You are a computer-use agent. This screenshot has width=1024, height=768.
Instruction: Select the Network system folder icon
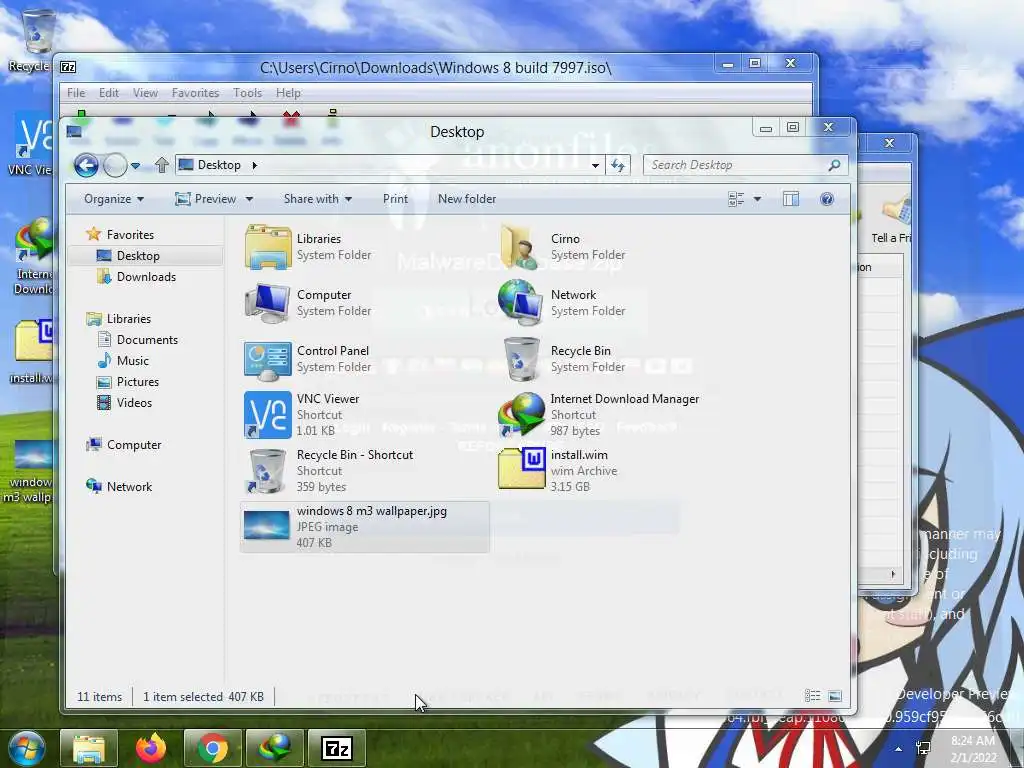pos(521,303)
